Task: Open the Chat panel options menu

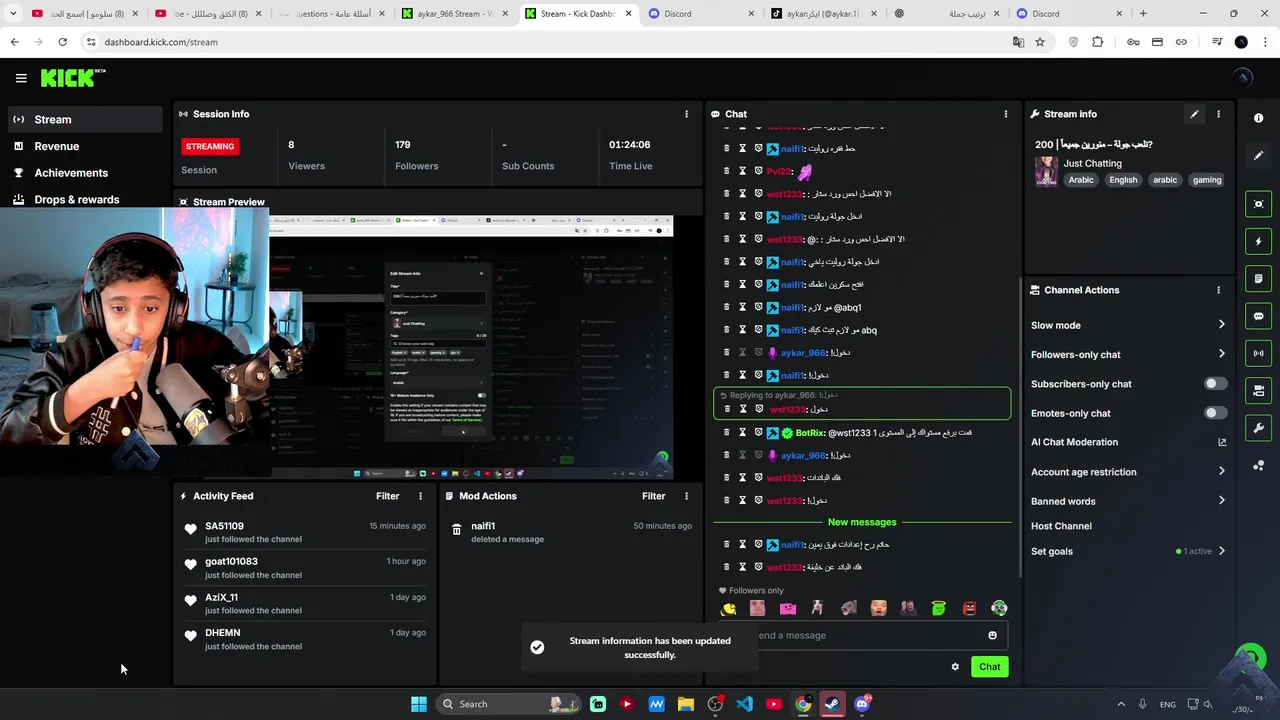Action: (1006, 114)
